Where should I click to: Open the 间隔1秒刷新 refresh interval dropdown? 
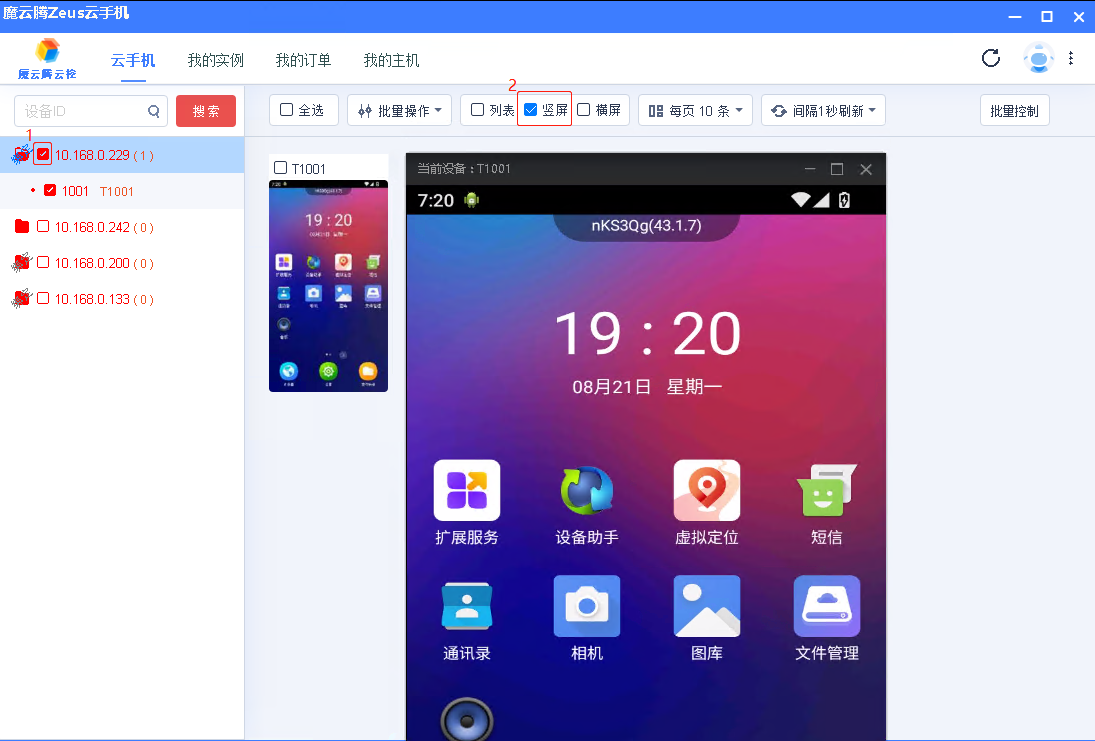823,110
